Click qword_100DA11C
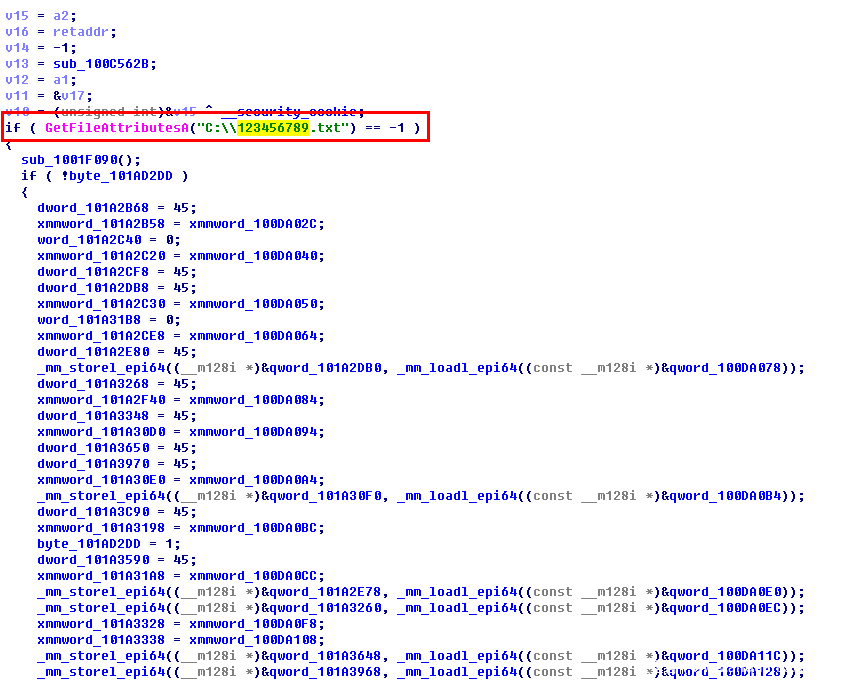This screenshot has width=853, height=686. pyautogui.click(x=726, y=656)
